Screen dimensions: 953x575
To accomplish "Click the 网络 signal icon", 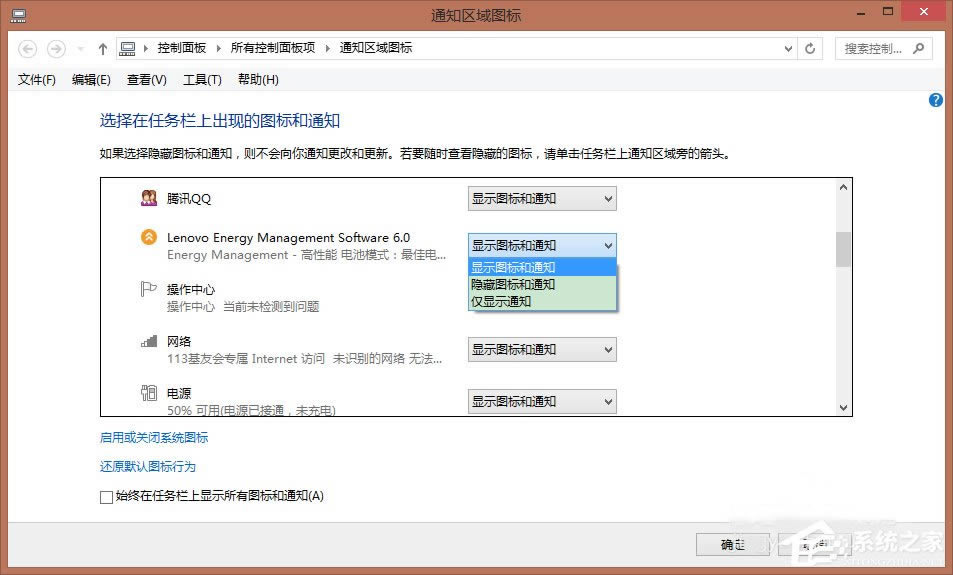I will click(x=149, y=341).
